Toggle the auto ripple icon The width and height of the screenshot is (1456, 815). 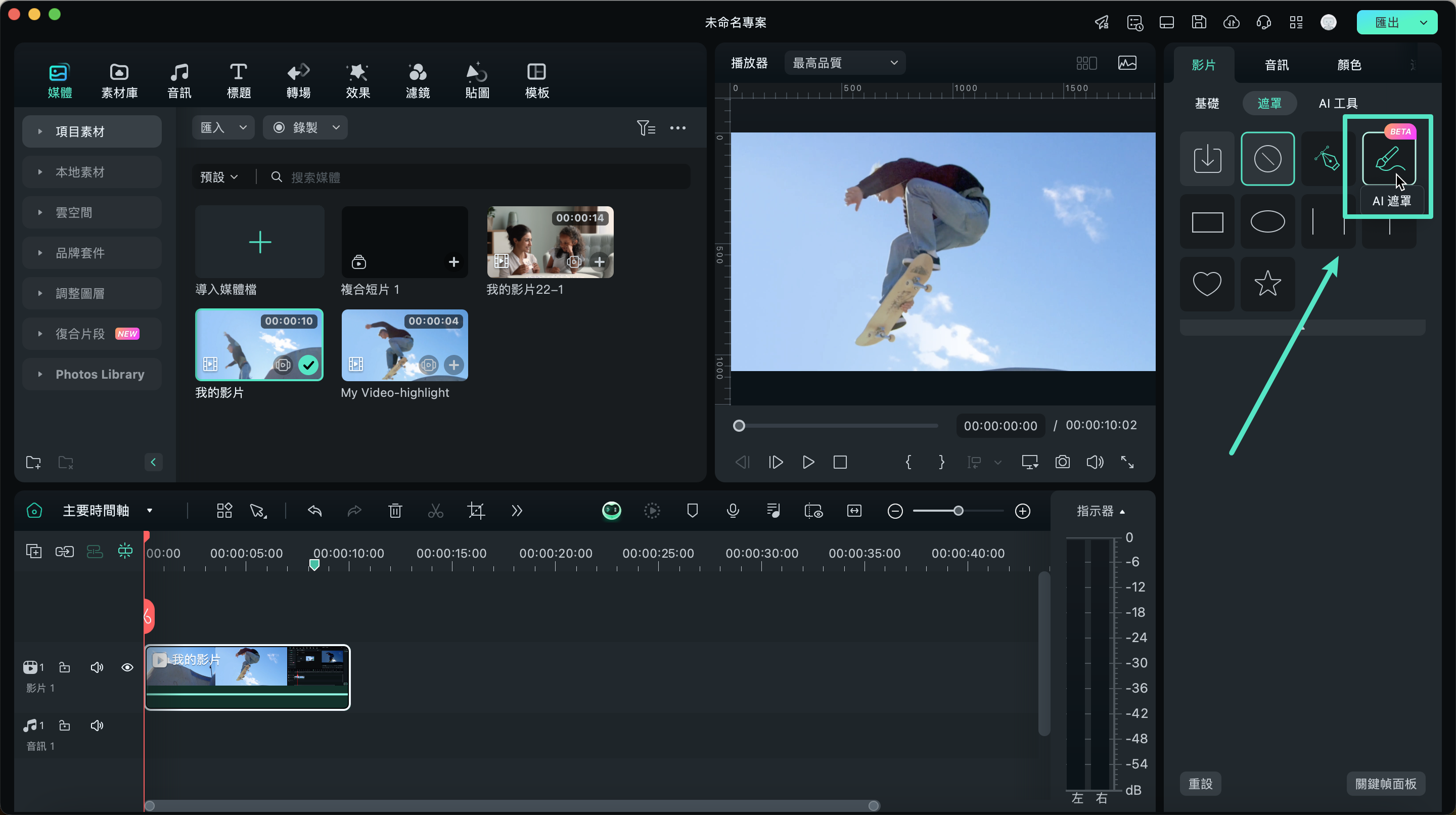[95, 552]
